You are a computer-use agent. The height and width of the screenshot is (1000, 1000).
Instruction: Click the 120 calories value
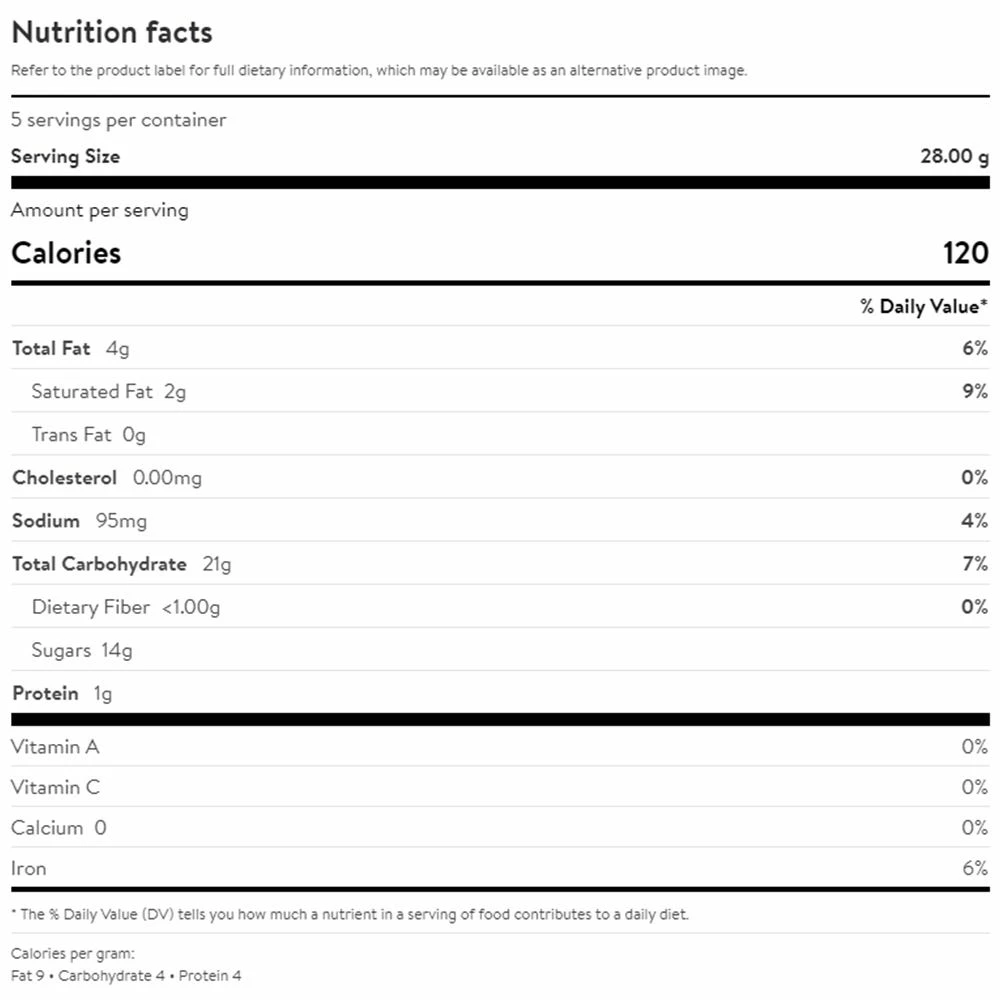pos(965,253)
